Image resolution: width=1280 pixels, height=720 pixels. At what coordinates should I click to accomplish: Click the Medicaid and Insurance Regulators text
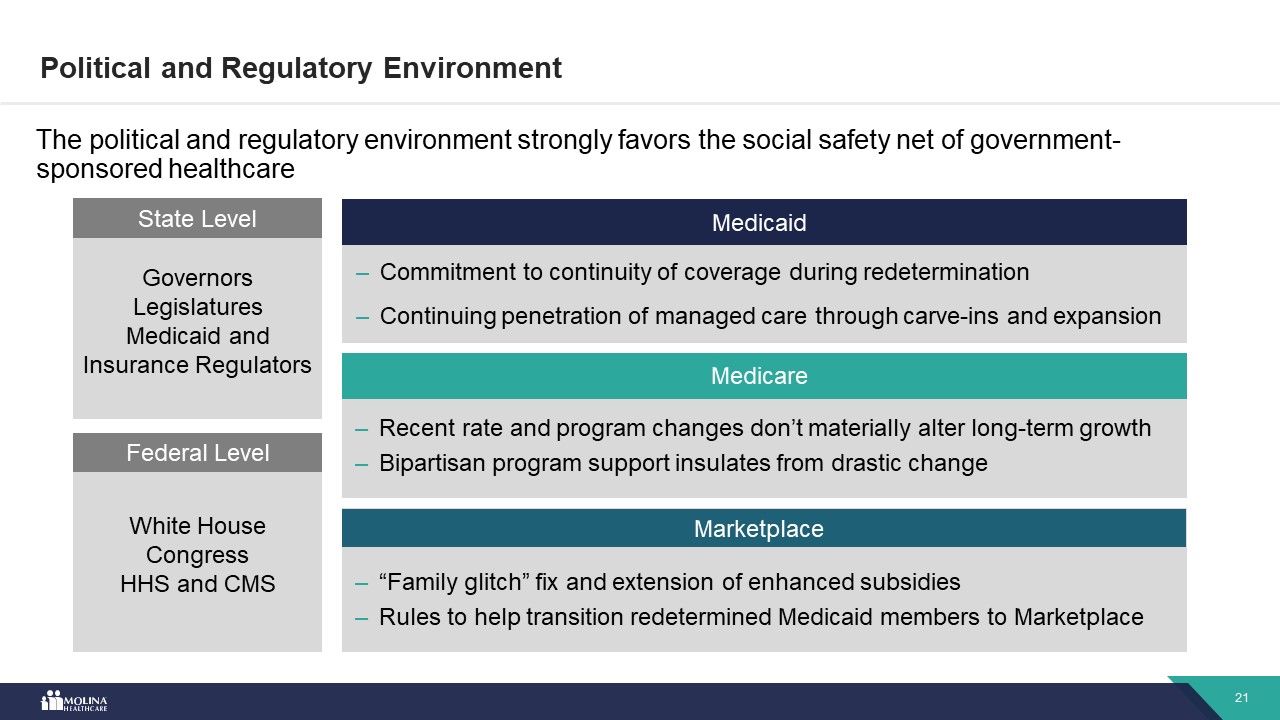197,351
